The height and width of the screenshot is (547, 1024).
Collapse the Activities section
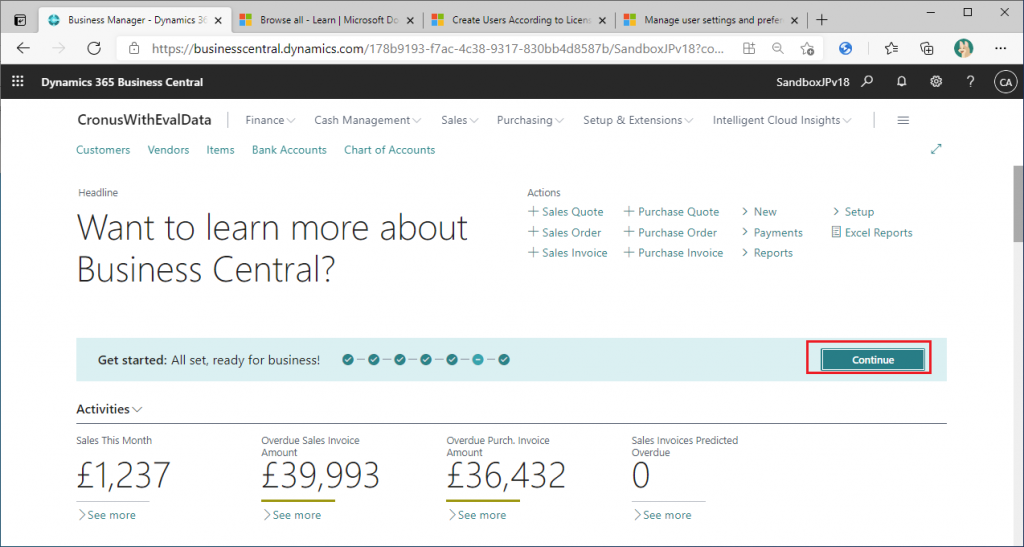[x=109, y=409]
